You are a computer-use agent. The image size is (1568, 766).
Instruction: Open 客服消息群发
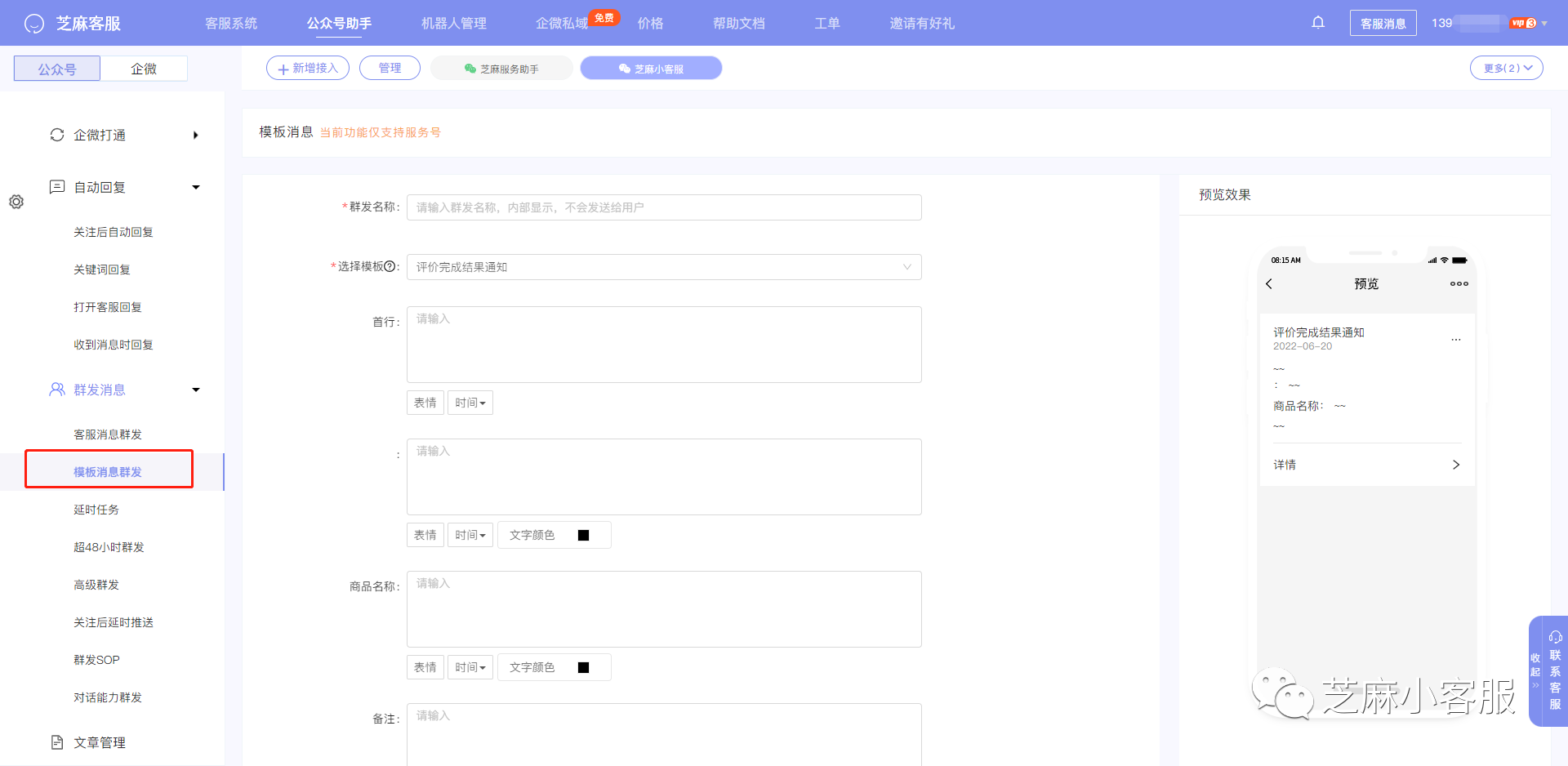click(x=108, y=434)
